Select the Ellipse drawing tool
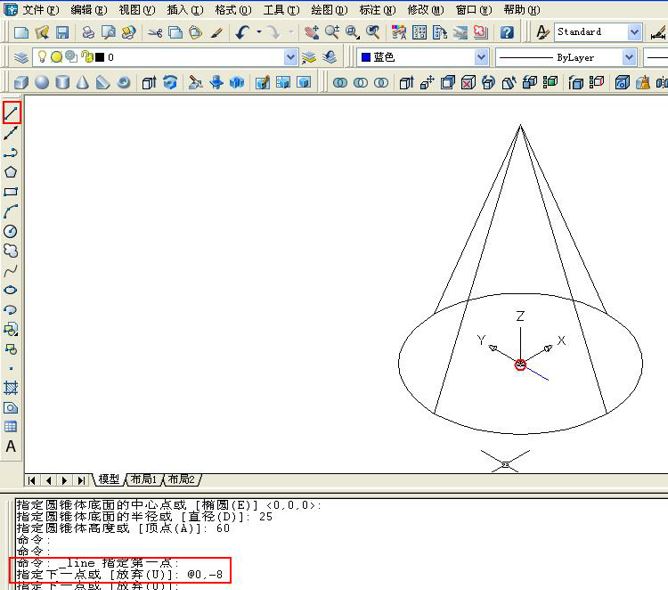The width and height of the screenshot is (668, 590). click(11, 290)
